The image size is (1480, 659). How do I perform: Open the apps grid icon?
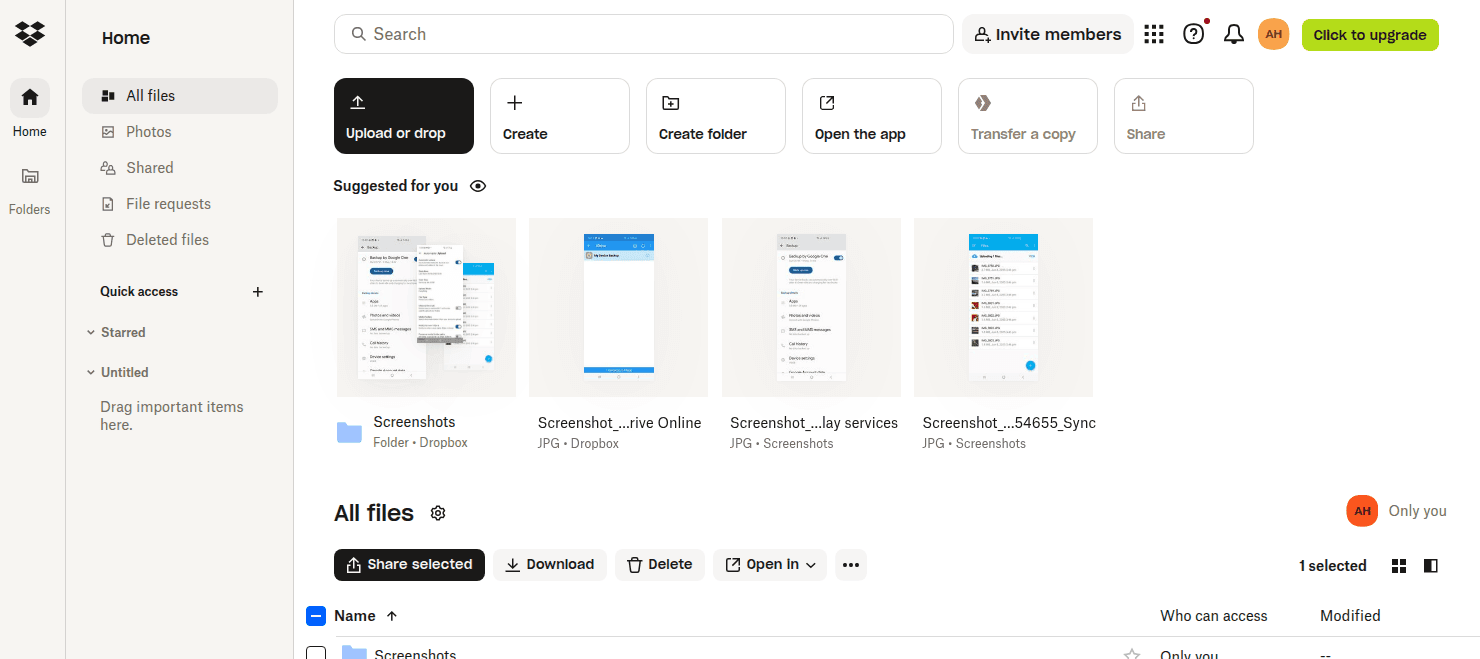point(1154,34)
